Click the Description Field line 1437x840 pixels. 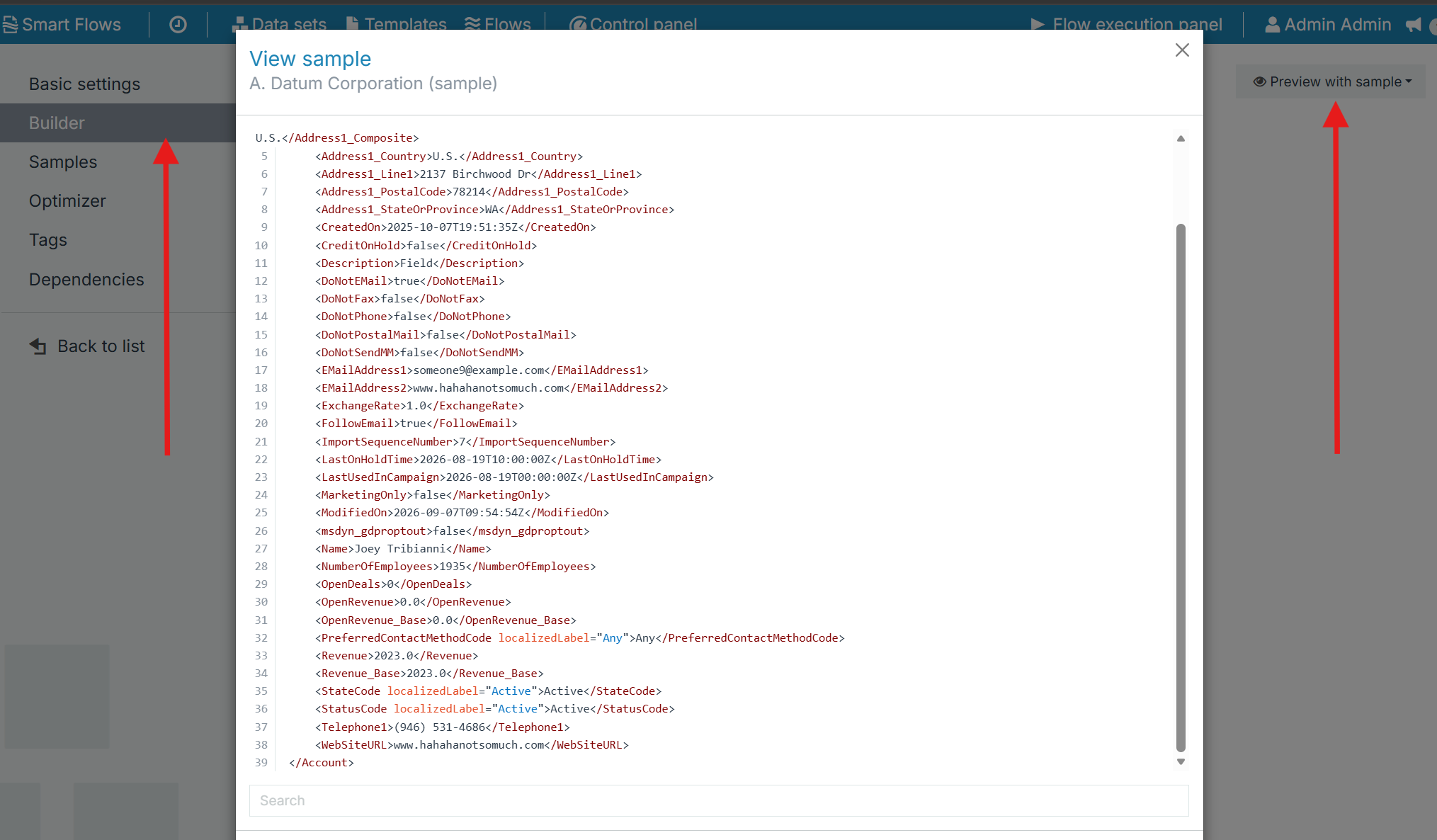pyautogui.click(x=419, y=263)
